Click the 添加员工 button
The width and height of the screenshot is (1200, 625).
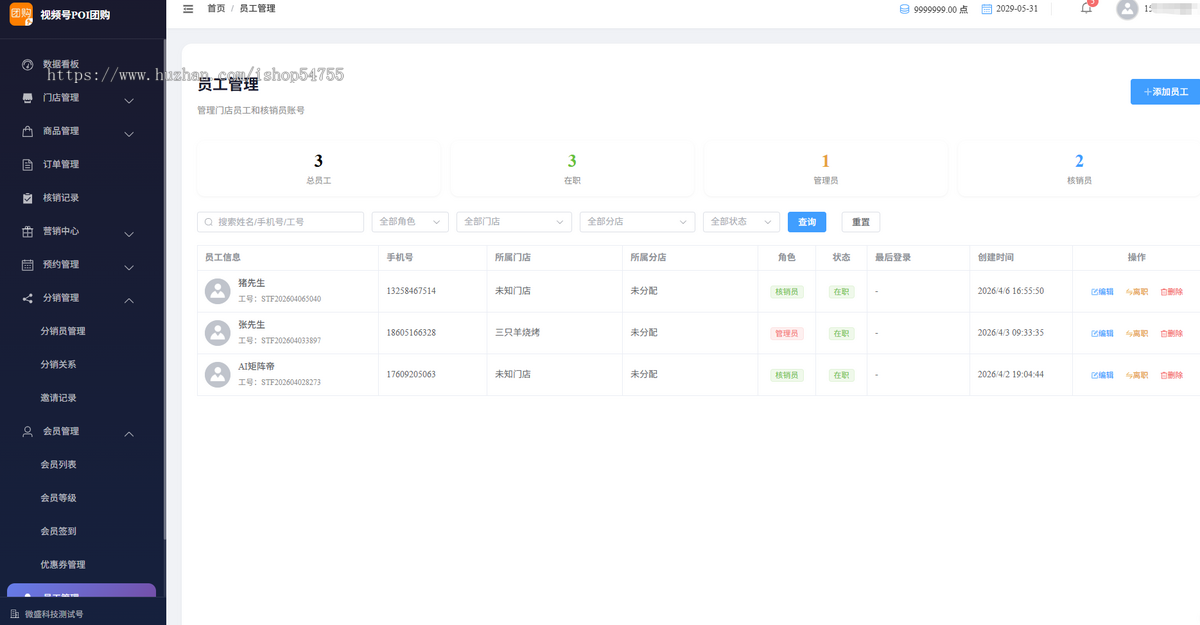tap(1165, 91)
